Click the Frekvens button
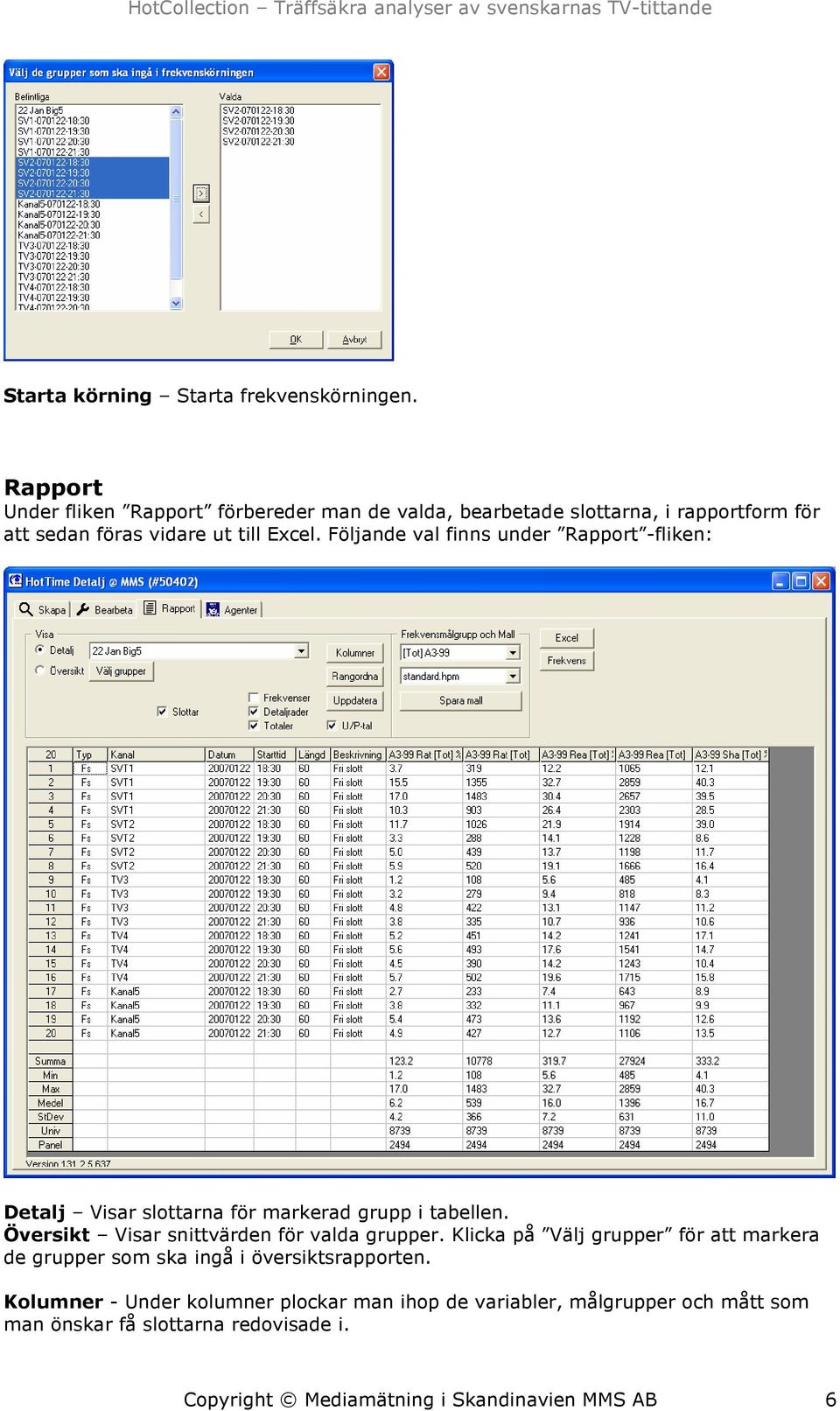840x1411 pixels. tap(567, 661)
